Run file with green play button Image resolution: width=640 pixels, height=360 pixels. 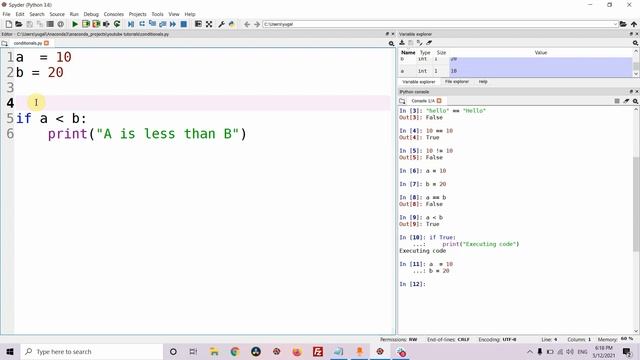point(75,24)
